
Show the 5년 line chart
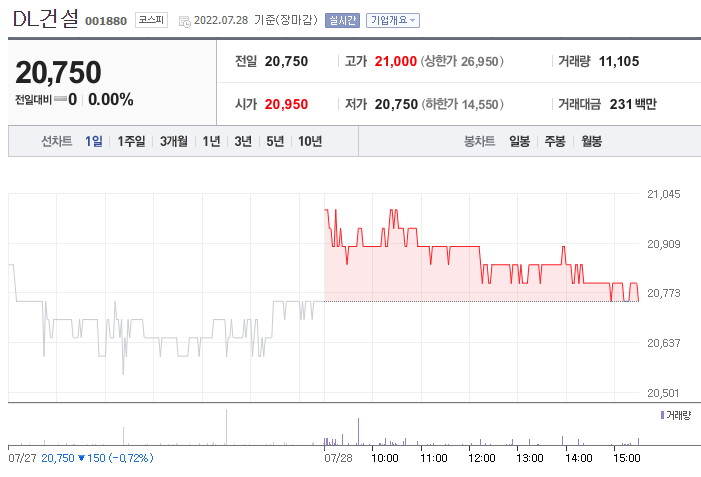tap(275, 141)
